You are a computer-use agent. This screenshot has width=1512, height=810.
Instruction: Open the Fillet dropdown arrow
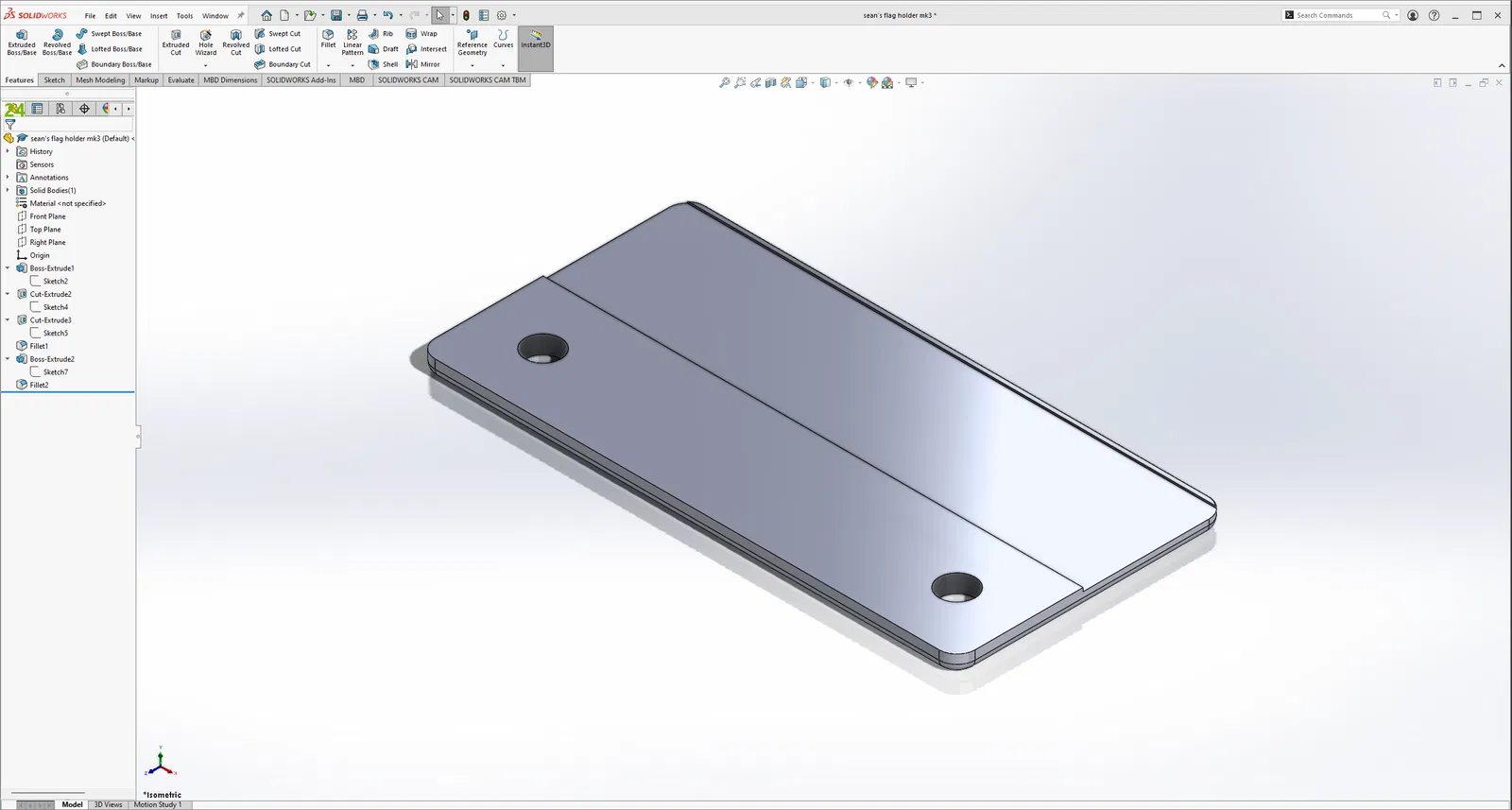click(x=328, y=65)
